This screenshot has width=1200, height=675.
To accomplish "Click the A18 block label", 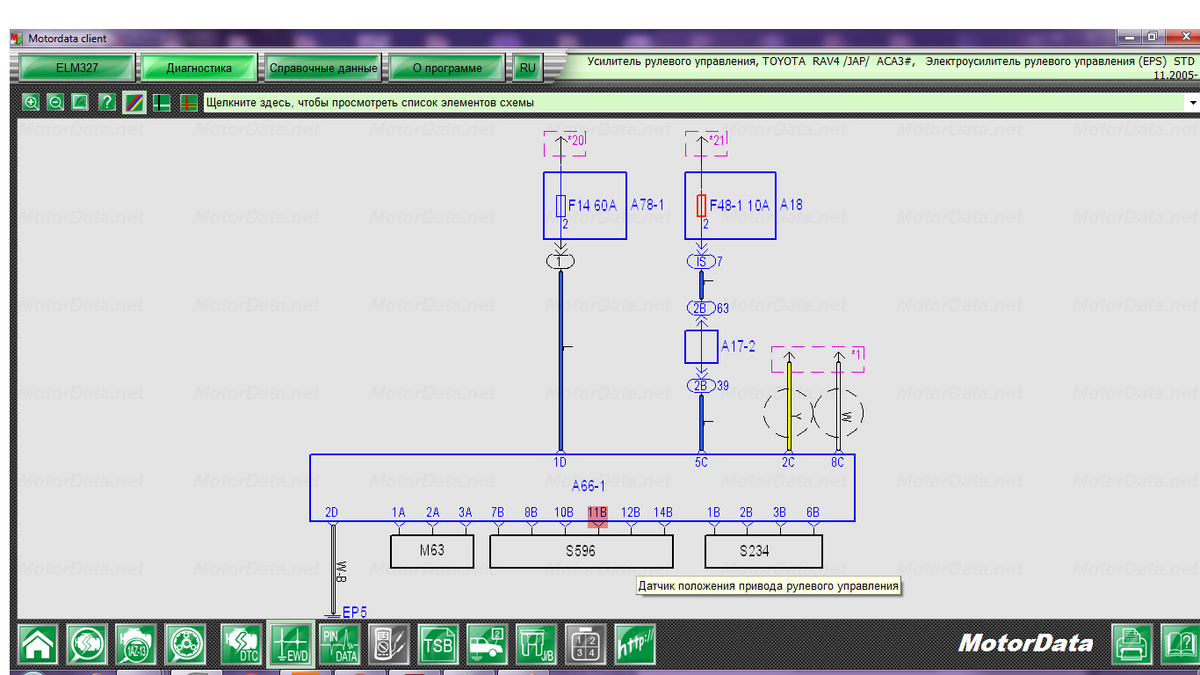I will click(x=792, y=204).
